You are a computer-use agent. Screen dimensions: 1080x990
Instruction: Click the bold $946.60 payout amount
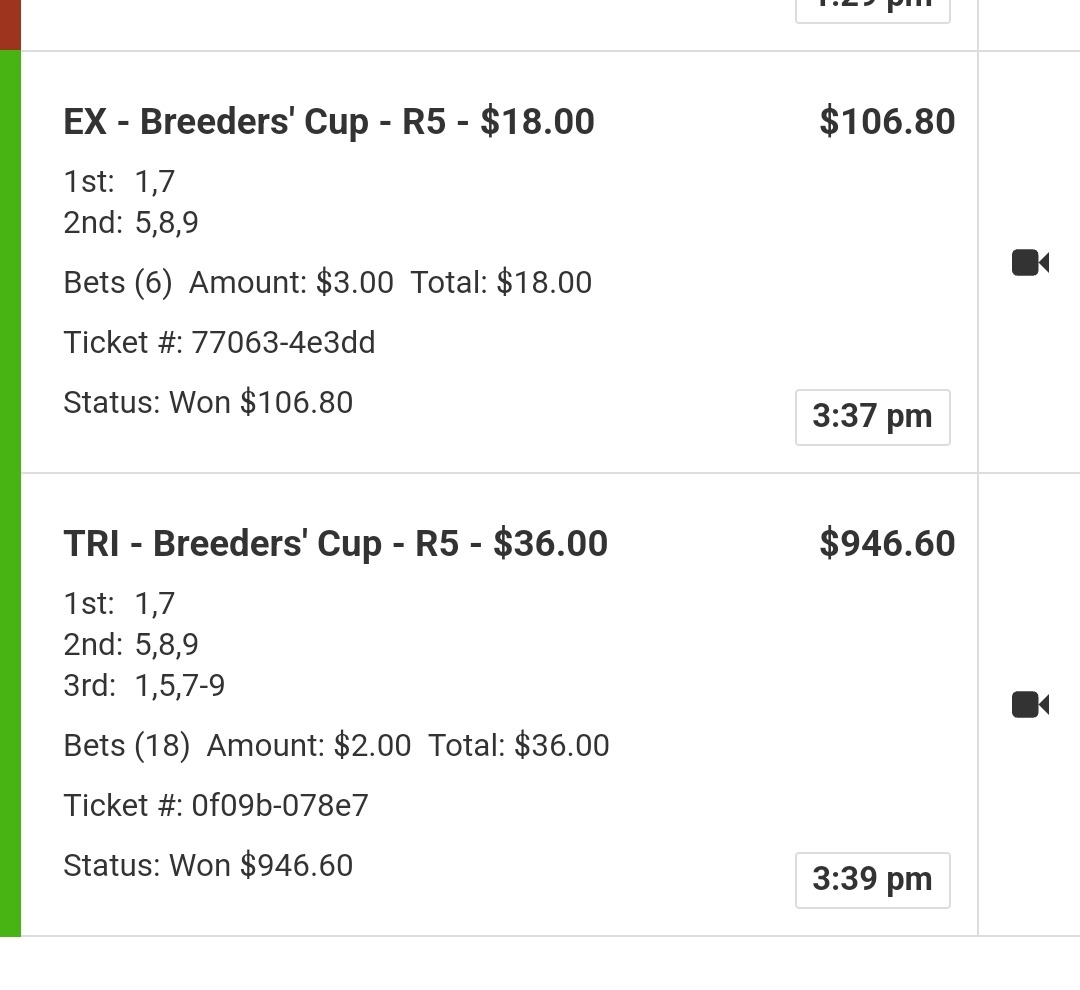click(887, 544)
